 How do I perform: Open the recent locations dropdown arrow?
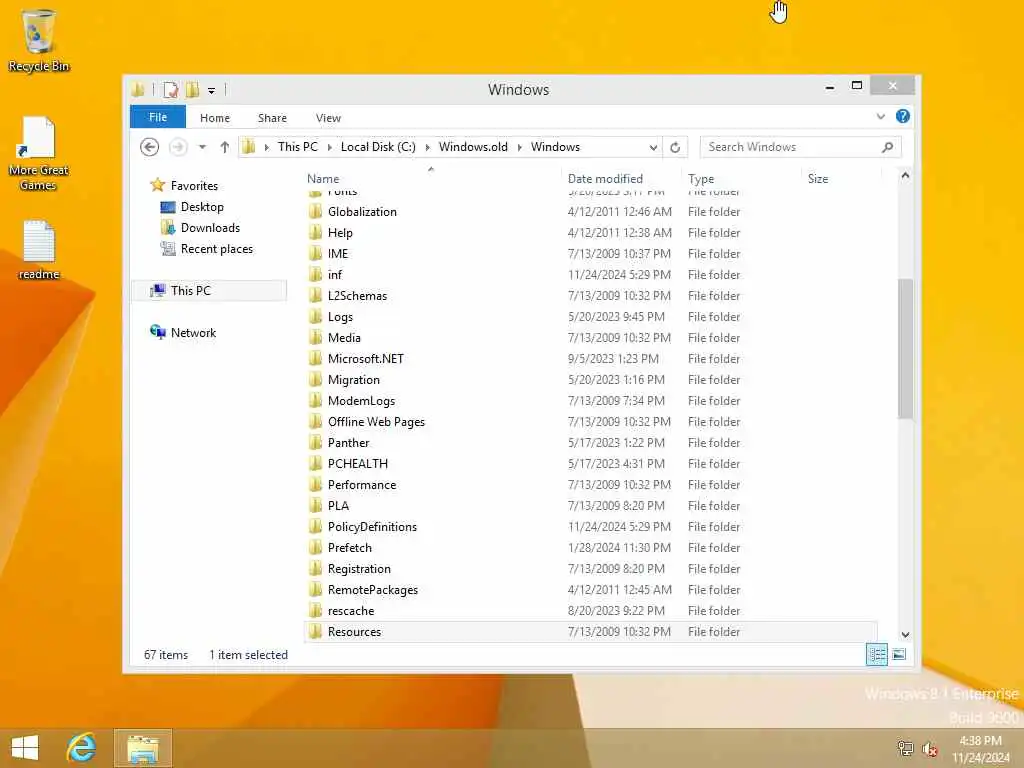tap(202, 147)
